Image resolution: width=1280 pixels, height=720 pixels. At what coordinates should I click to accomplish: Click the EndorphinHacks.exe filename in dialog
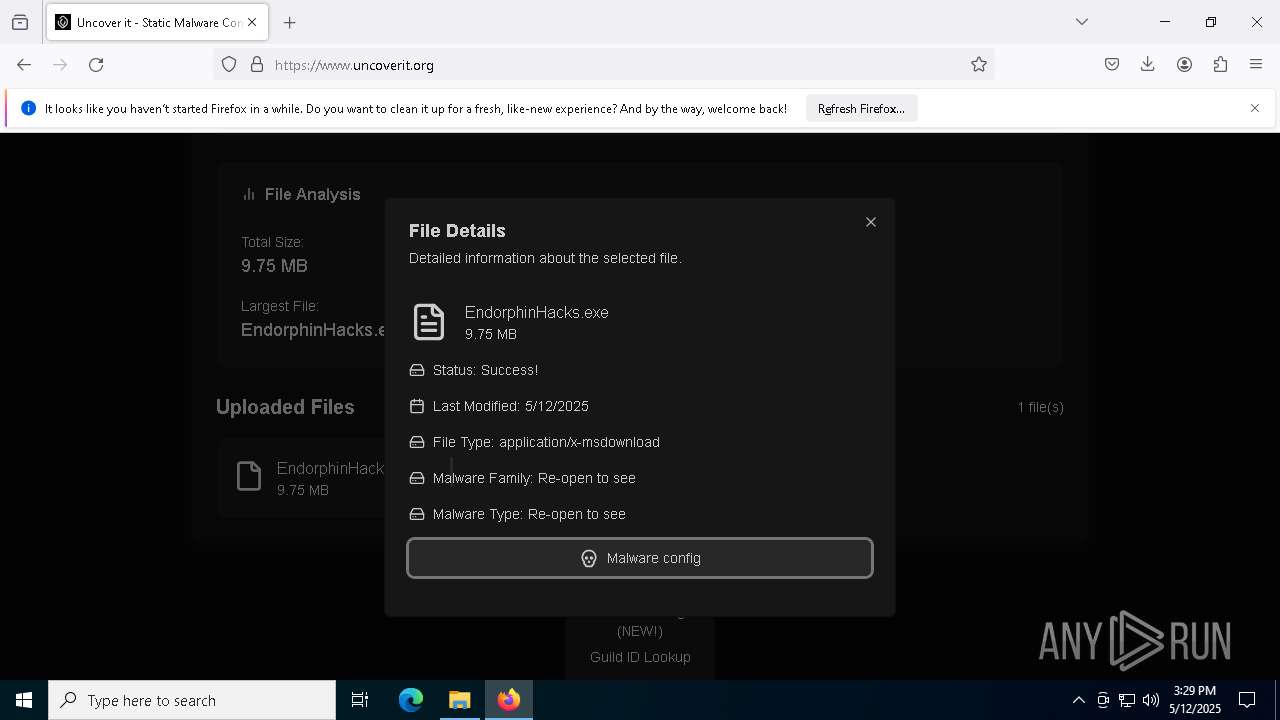tap(536, 312)
